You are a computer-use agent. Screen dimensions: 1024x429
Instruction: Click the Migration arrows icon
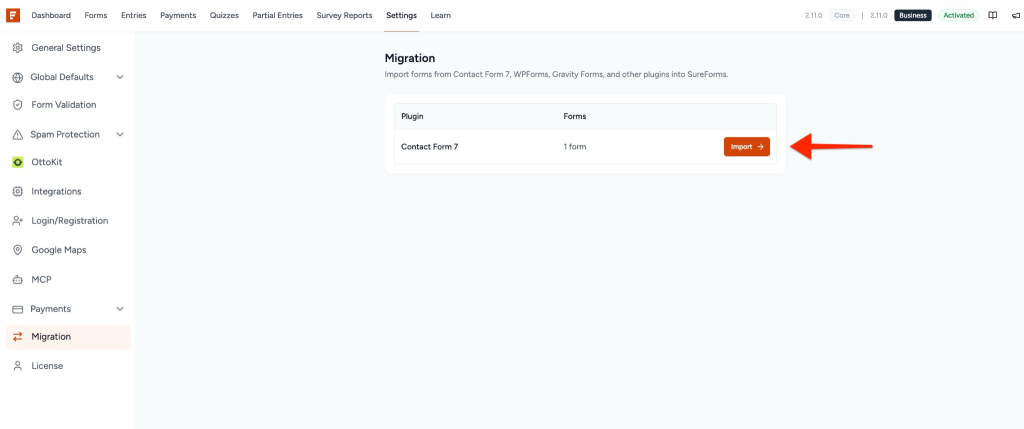pyautogui.click(x=18, y=337)
